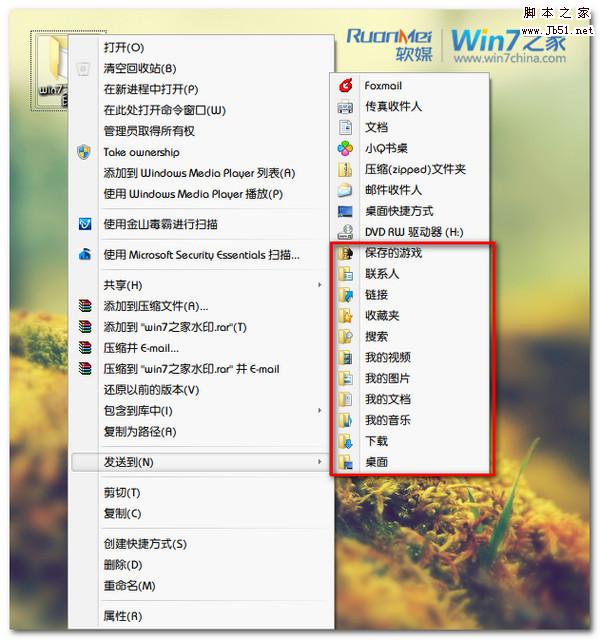The width and height of the screenshot is (600, 640).
Task: Click the Kingsoft antivirus (金山毒霸) scan icon
Action: pyautogui.click(x=85, y=224)
